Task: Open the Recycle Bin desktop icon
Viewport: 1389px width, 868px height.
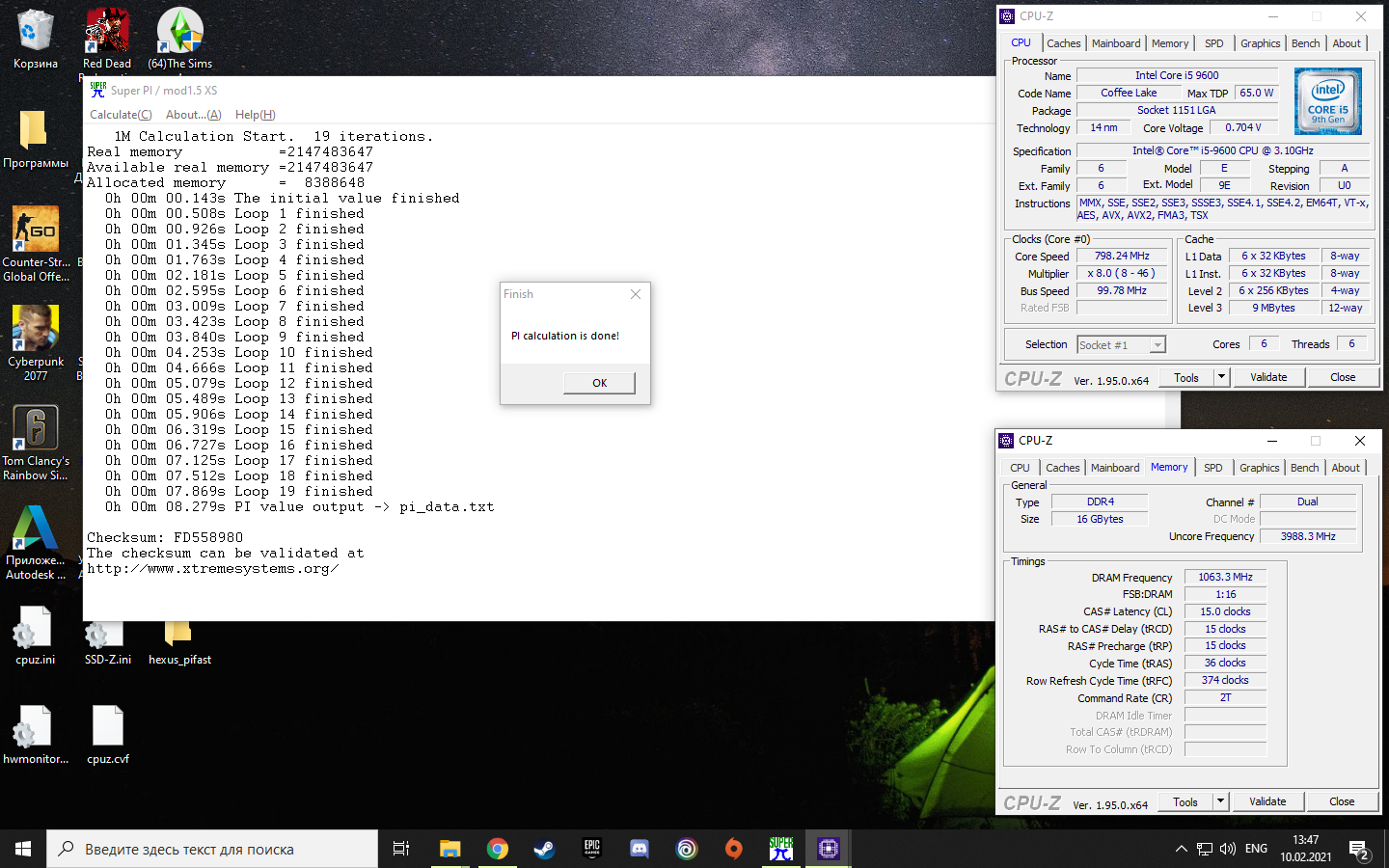Action: [x=35, y=39]
